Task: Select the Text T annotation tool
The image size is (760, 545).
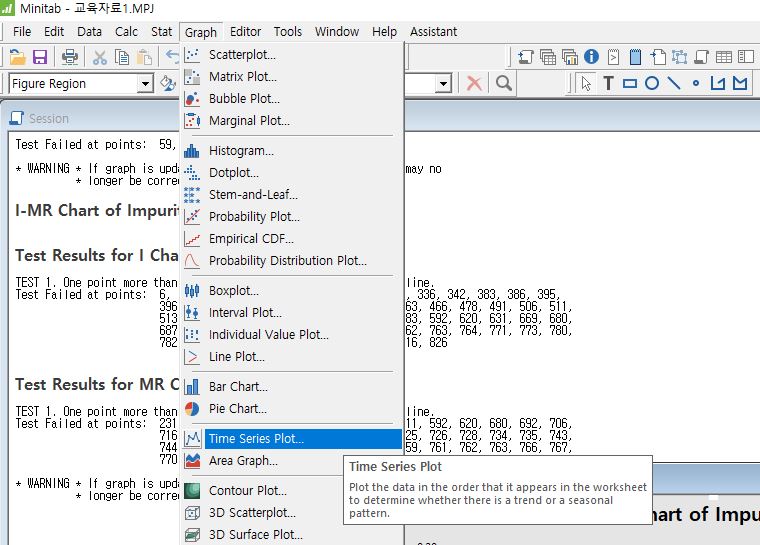Action: click(608, 83)
